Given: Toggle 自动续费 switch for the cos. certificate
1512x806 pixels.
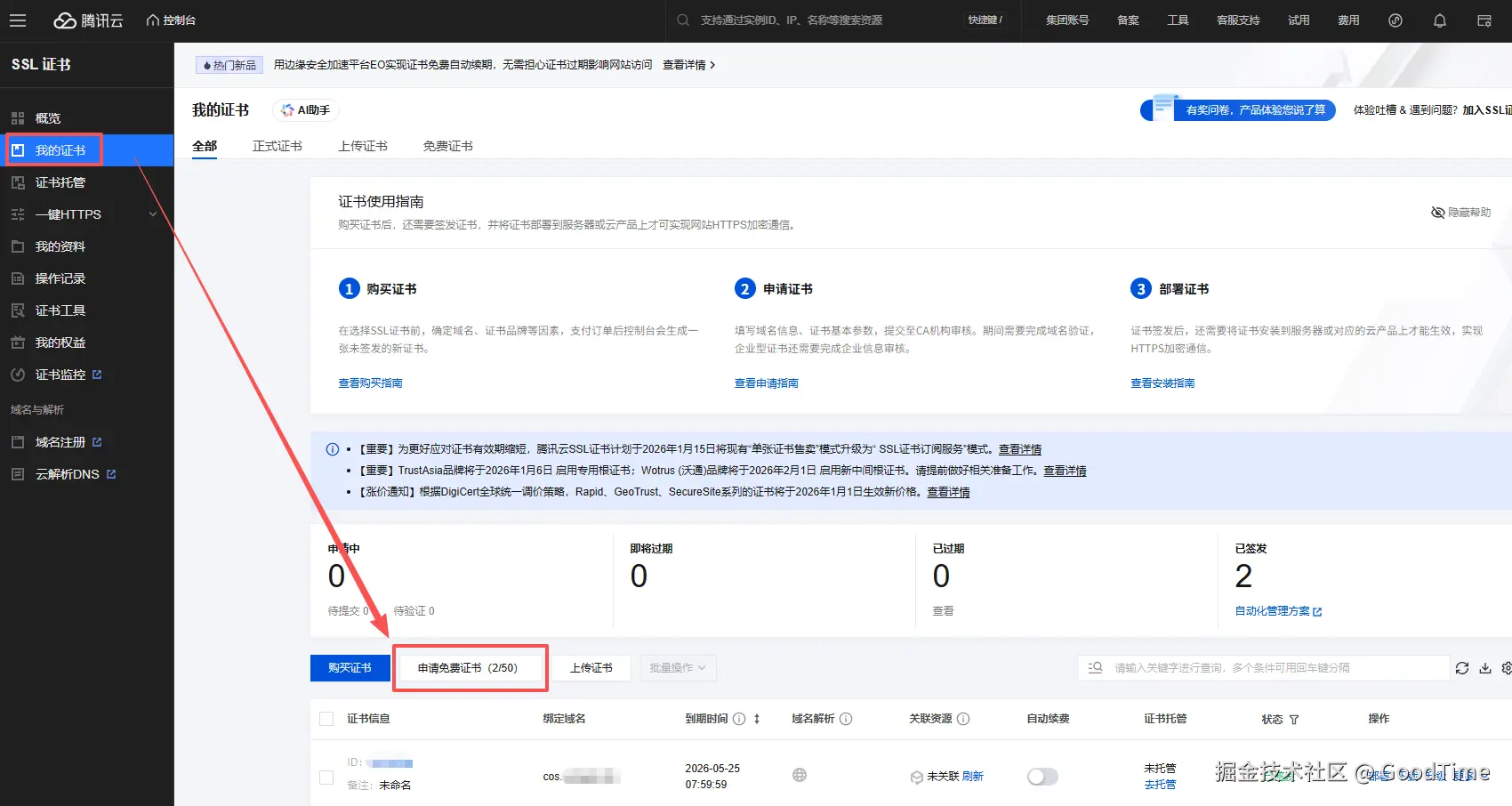Looking at the screenshot, I should point(1042,777).
